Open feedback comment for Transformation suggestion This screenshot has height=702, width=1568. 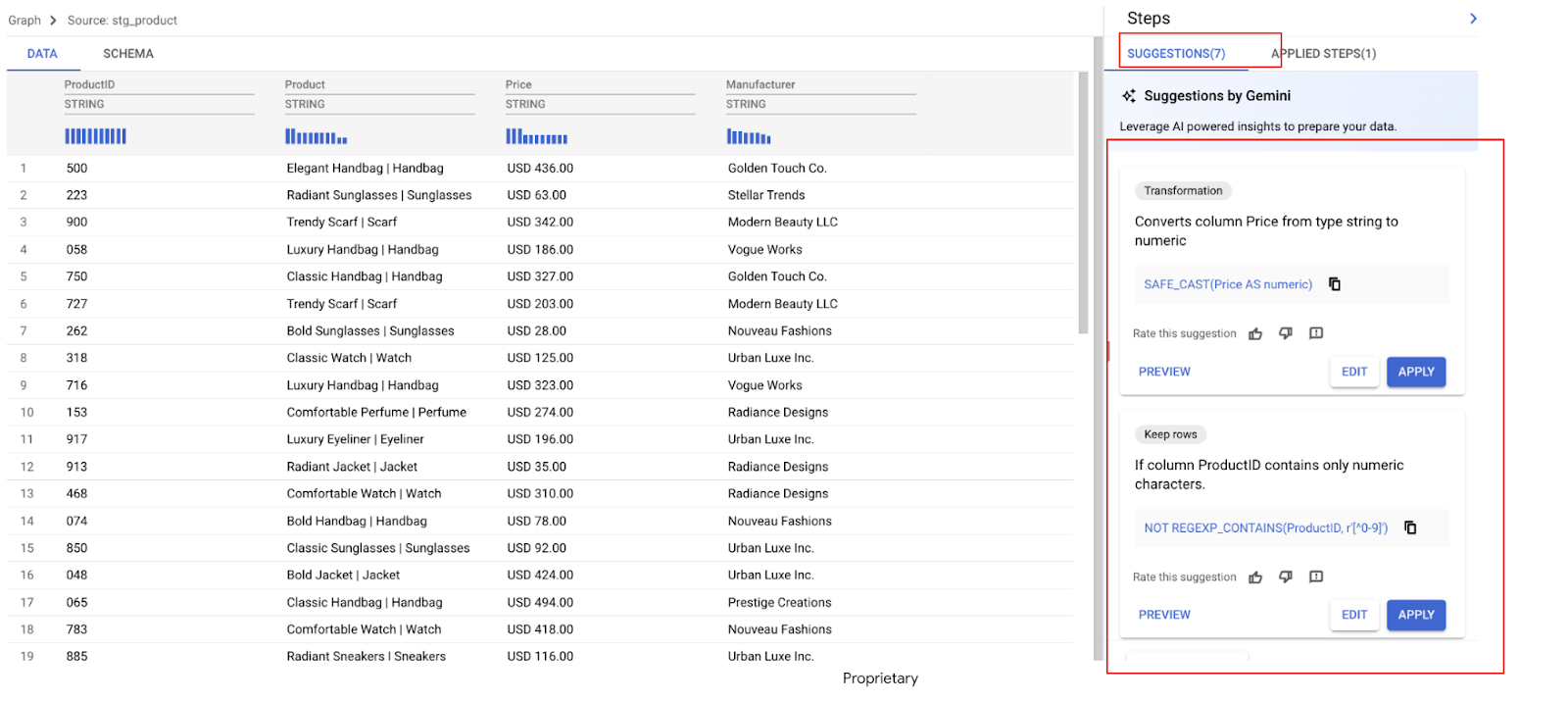[1316, 333]
